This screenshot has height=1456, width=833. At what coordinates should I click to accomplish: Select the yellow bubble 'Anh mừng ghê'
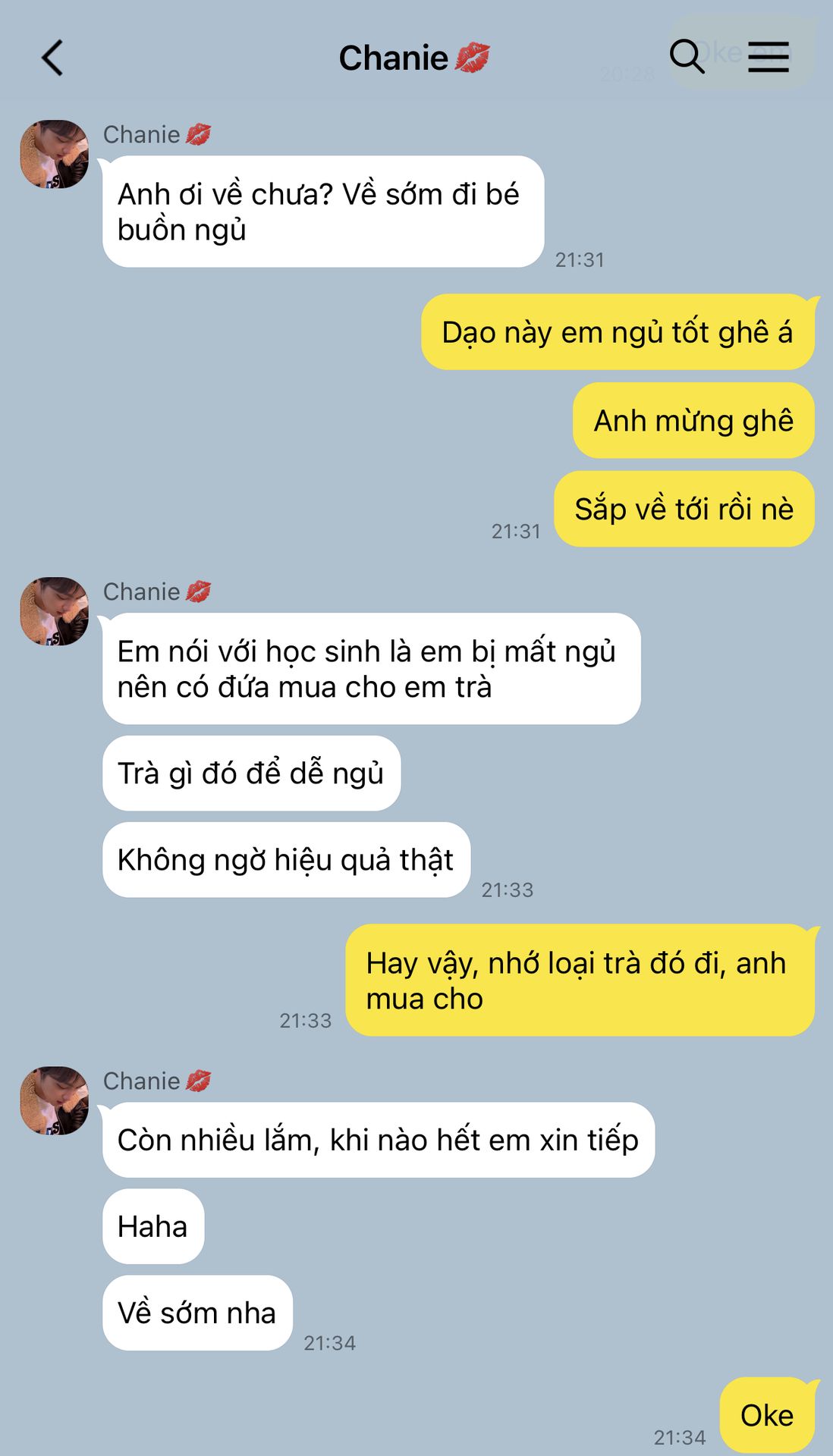click(693, 420)
